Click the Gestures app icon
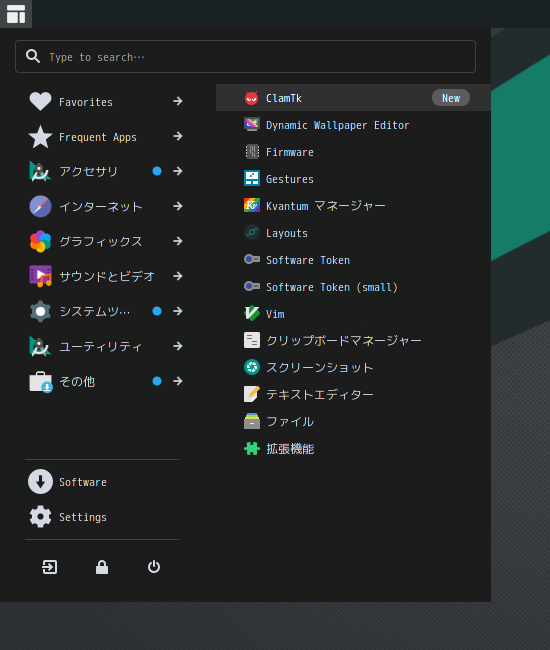This screenshot has height=650, width=550. pyautogui.click(x=252, y=179)
